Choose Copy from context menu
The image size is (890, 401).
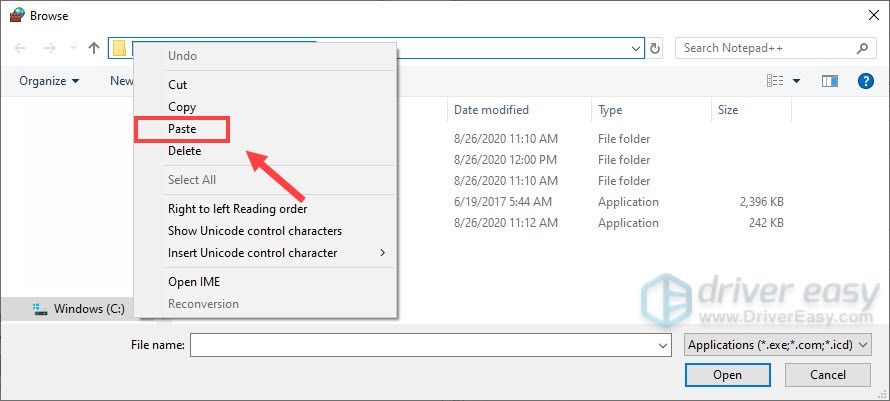[x=266, y=107]
